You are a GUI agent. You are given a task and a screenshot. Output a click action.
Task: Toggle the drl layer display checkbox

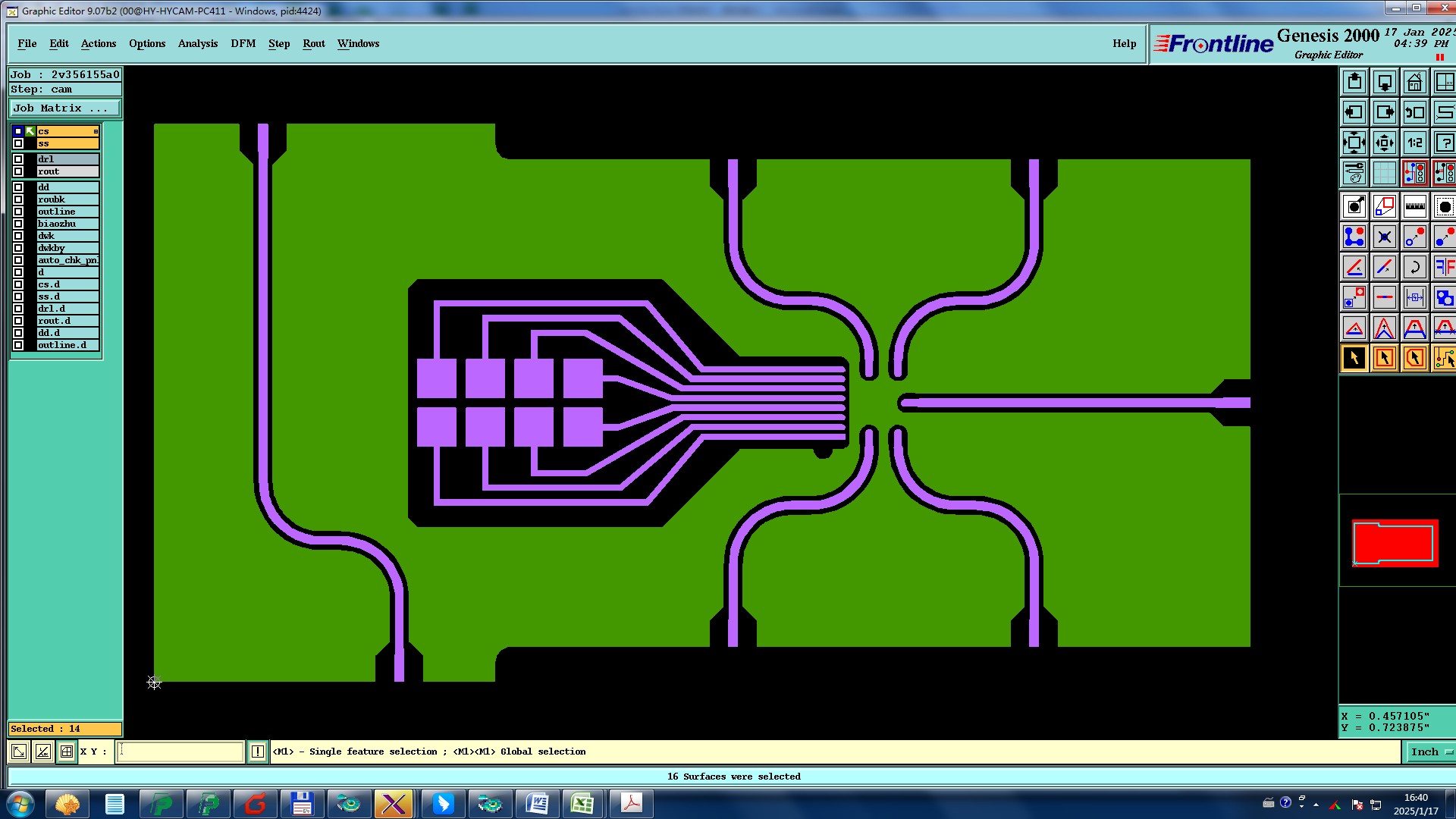click(x=18, y=159)
